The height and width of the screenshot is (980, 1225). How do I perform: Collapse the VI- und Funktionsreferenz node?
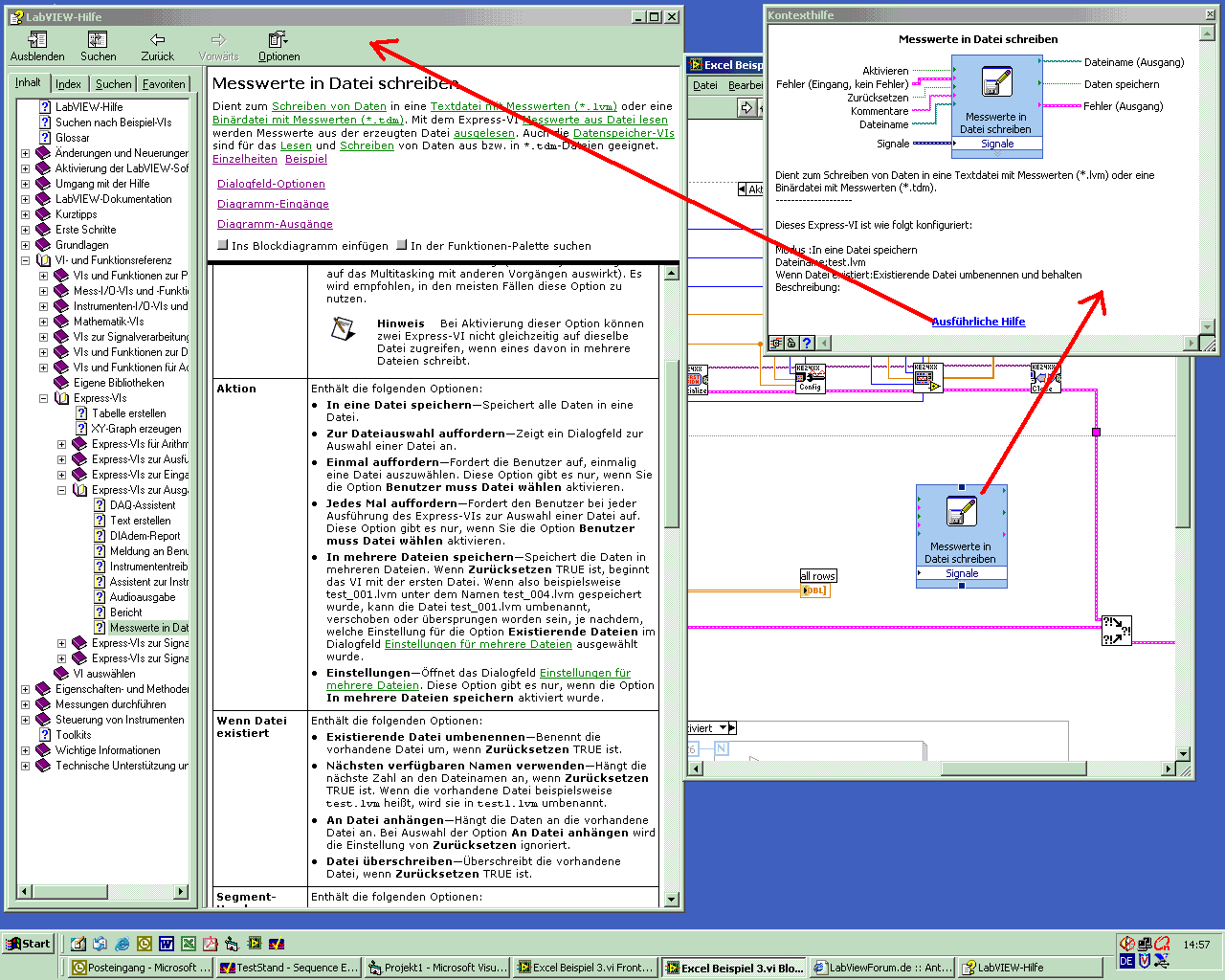click(25, 260)
